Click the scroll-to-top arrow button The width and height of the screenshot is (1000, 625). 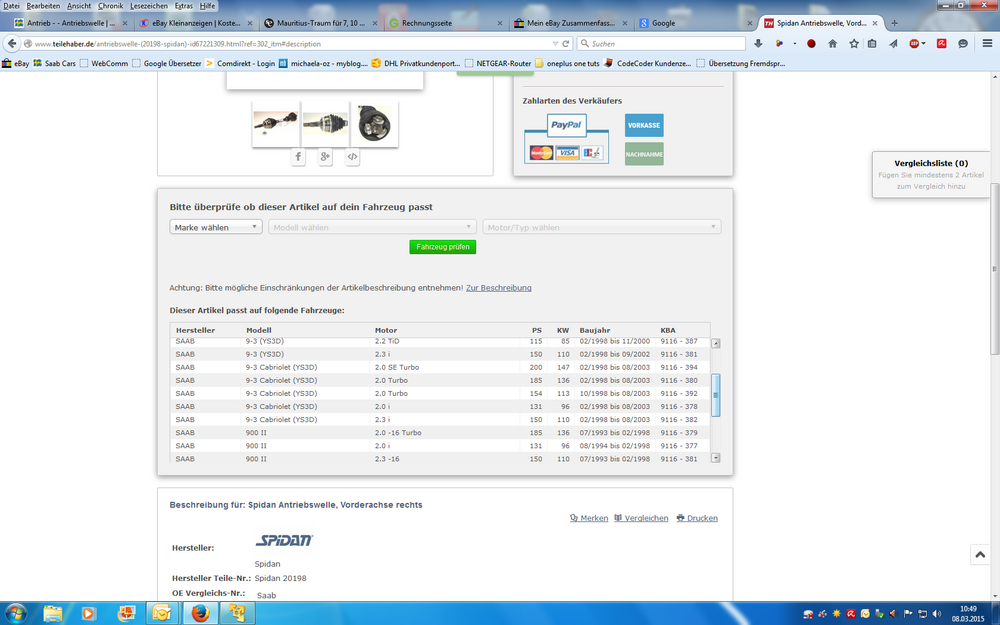click(x=980, y=555)
